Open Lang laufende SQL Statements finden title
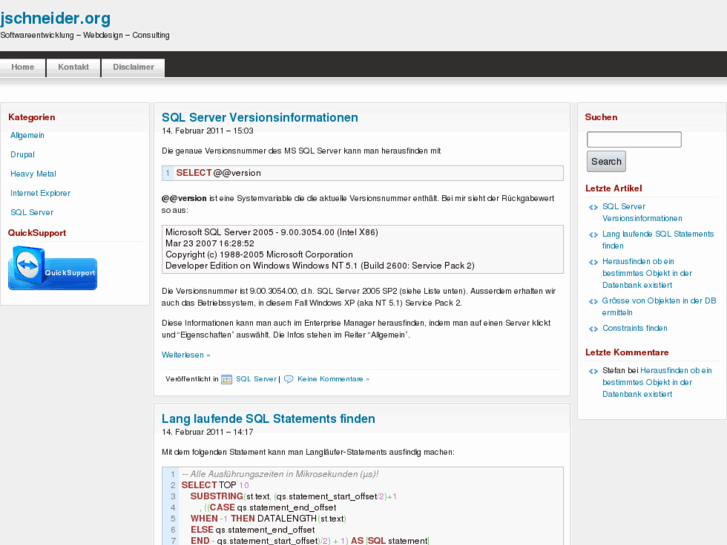 [268, 419]
